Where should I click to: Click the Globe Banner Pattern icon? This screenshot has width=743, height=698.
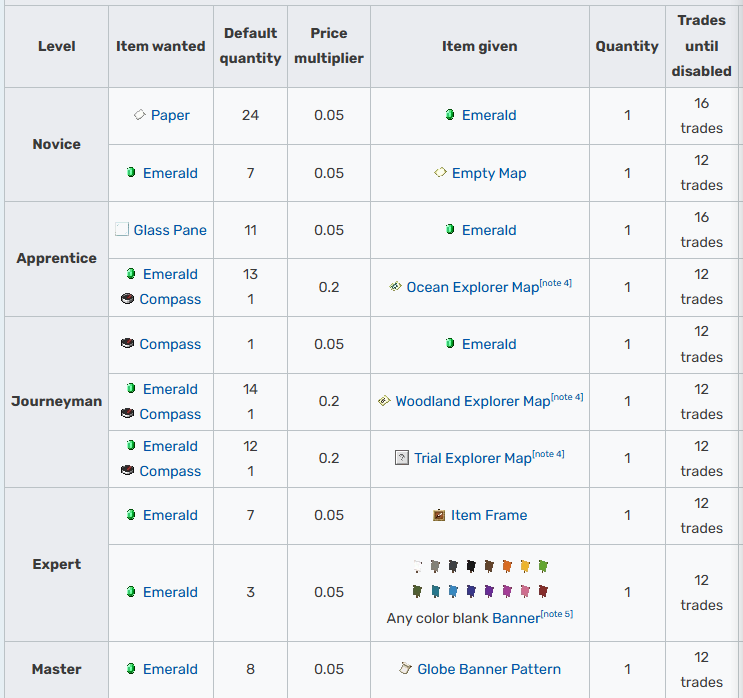pyautogui.click(x=405, y=669)
